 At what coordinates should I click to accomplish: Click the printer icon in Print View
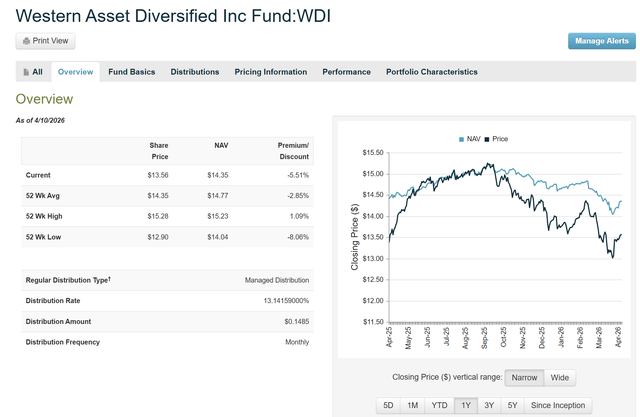(x=27, y=41)
